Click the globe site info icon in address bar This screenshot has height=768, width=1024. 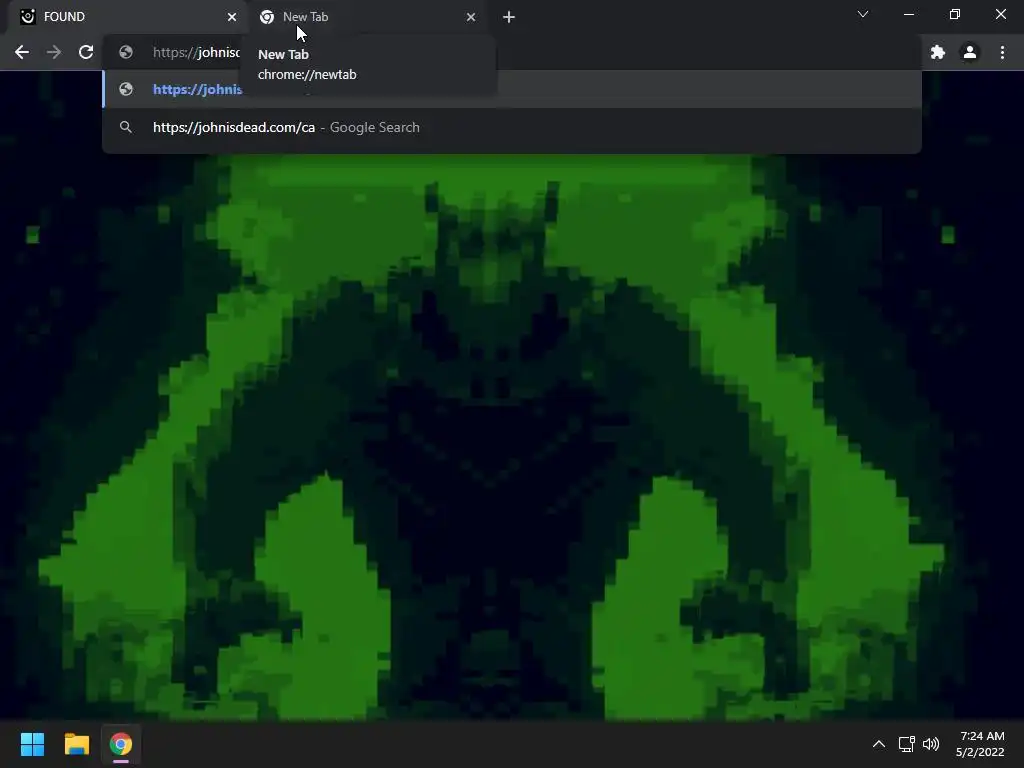coord(126,52)
